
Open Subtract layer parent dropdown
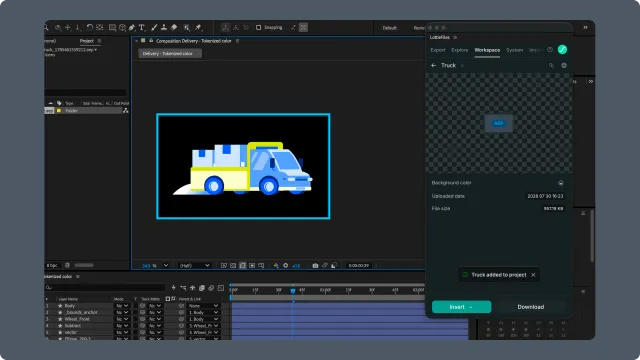[x=203, y=326]
